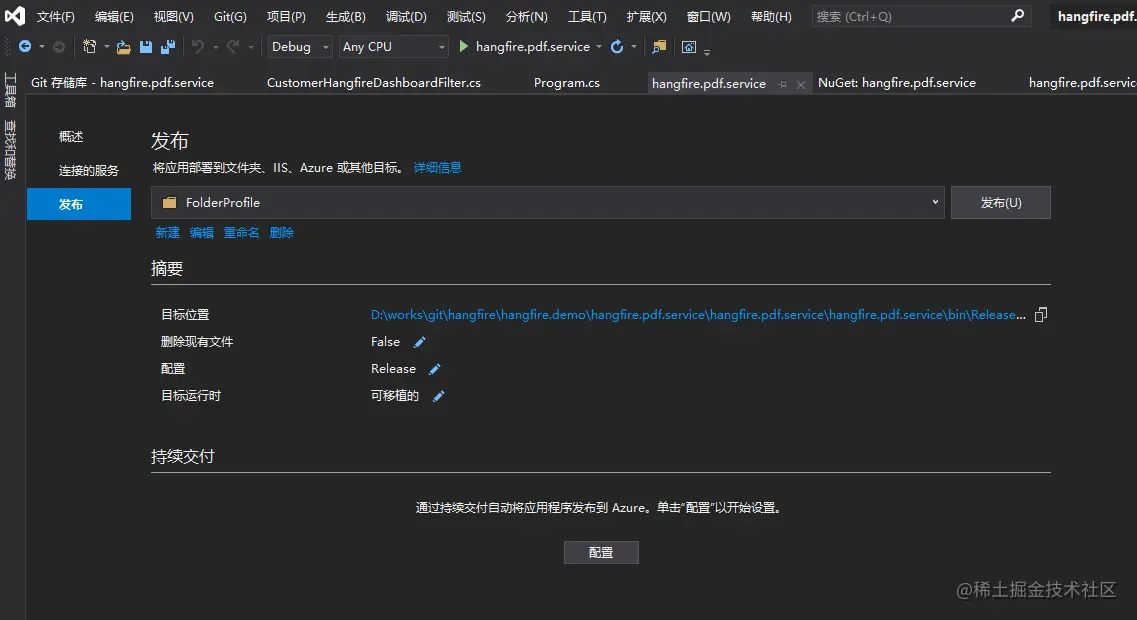Image resolution: width=1137 pixels, height=620 pixels.
Task: Switch to CustomerHangfireDashboardFilter.cs tab
Action: point(373,83)
